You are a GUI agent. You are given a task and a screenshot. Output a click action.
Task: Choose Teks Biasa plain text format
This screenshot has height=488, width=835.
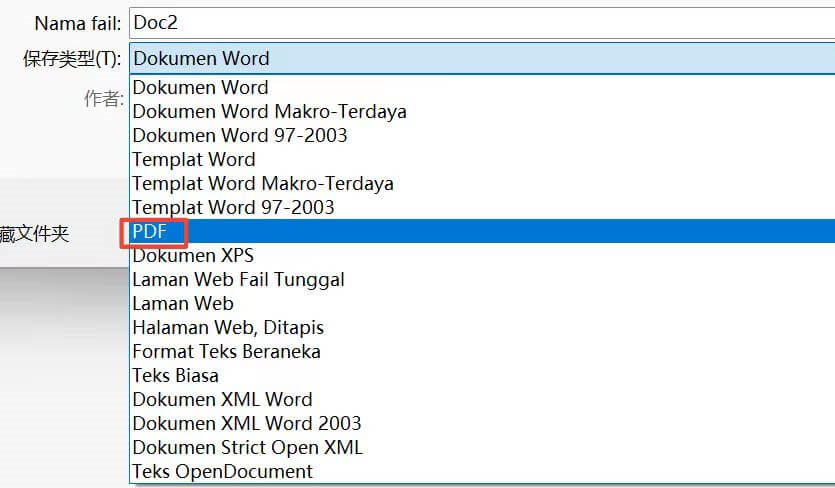(x=175, y=375)
